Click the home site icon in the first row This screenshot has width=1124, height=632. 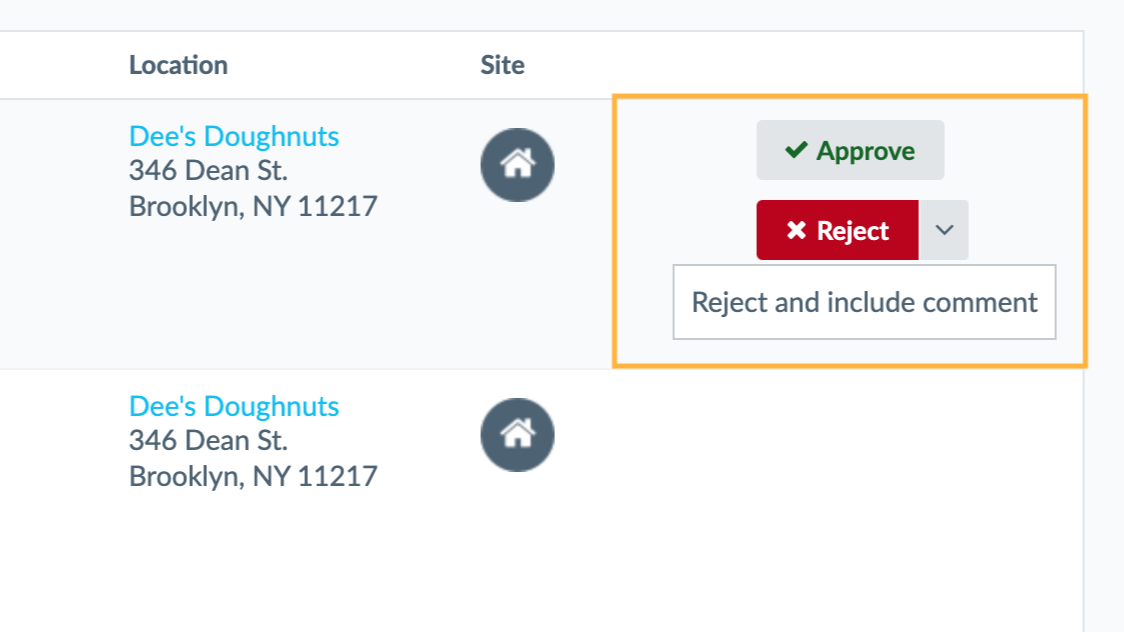(517, 165)
